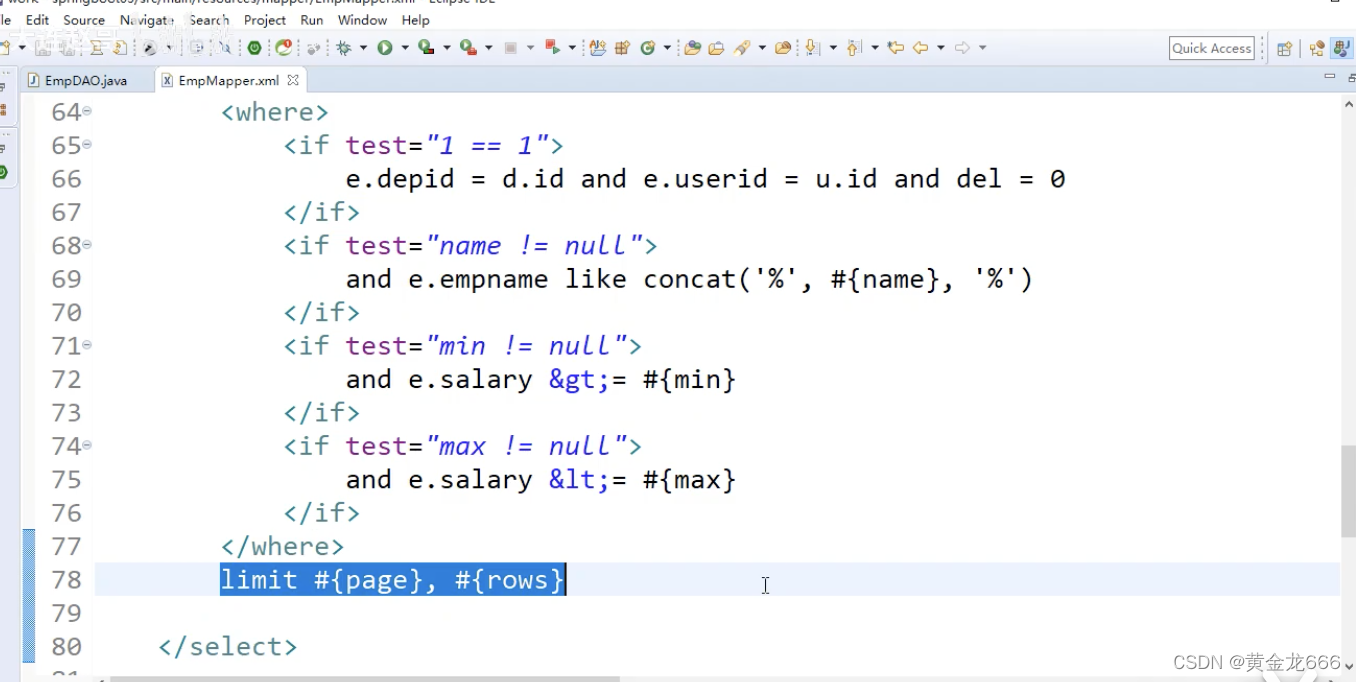Click the Run with Coverage icon
This screenshot has height=682, width=1356.
[425, 48]
